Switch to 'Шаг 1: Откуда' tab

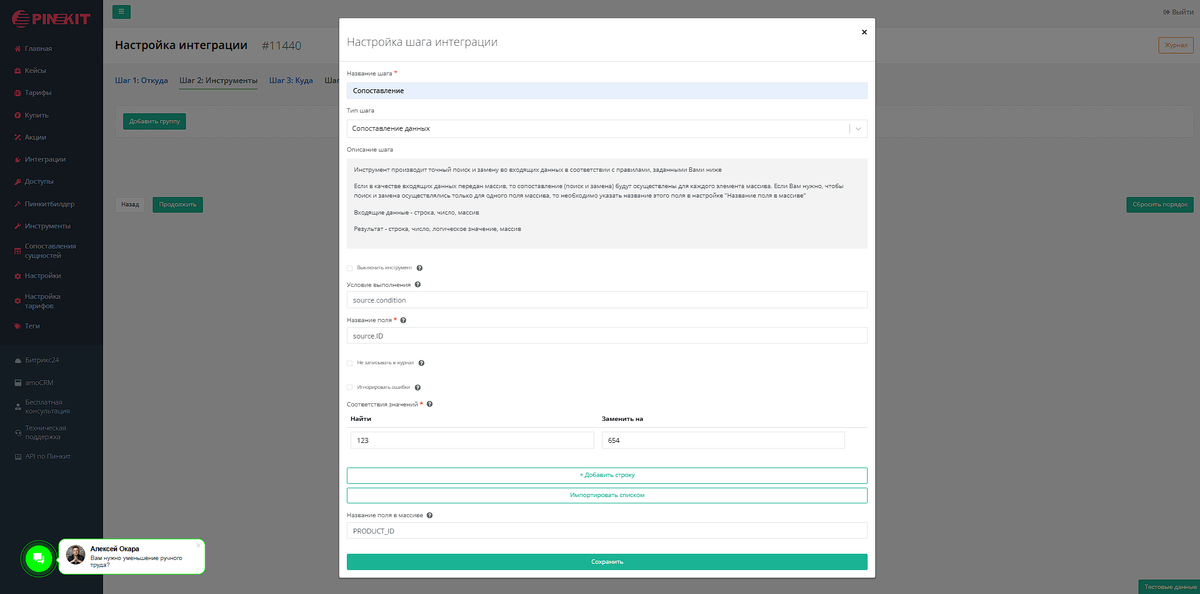coord(141,80)
